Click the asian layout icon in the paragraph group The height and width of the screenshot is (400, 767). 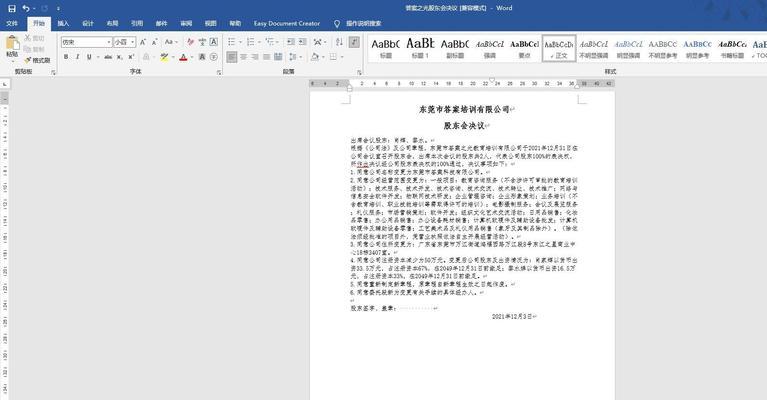(318, 43)
